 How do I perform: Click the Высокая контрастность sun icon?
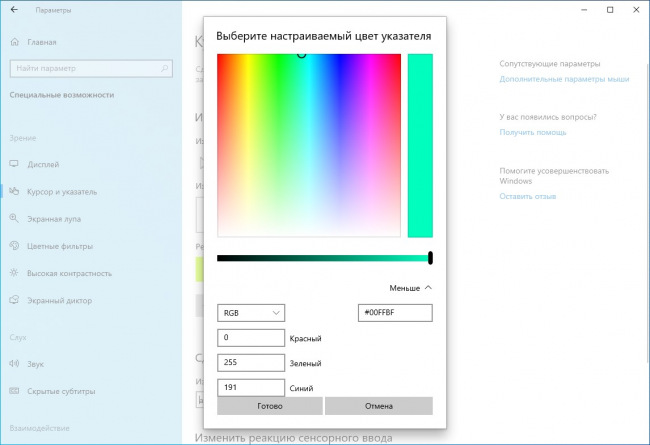(14, 273)
